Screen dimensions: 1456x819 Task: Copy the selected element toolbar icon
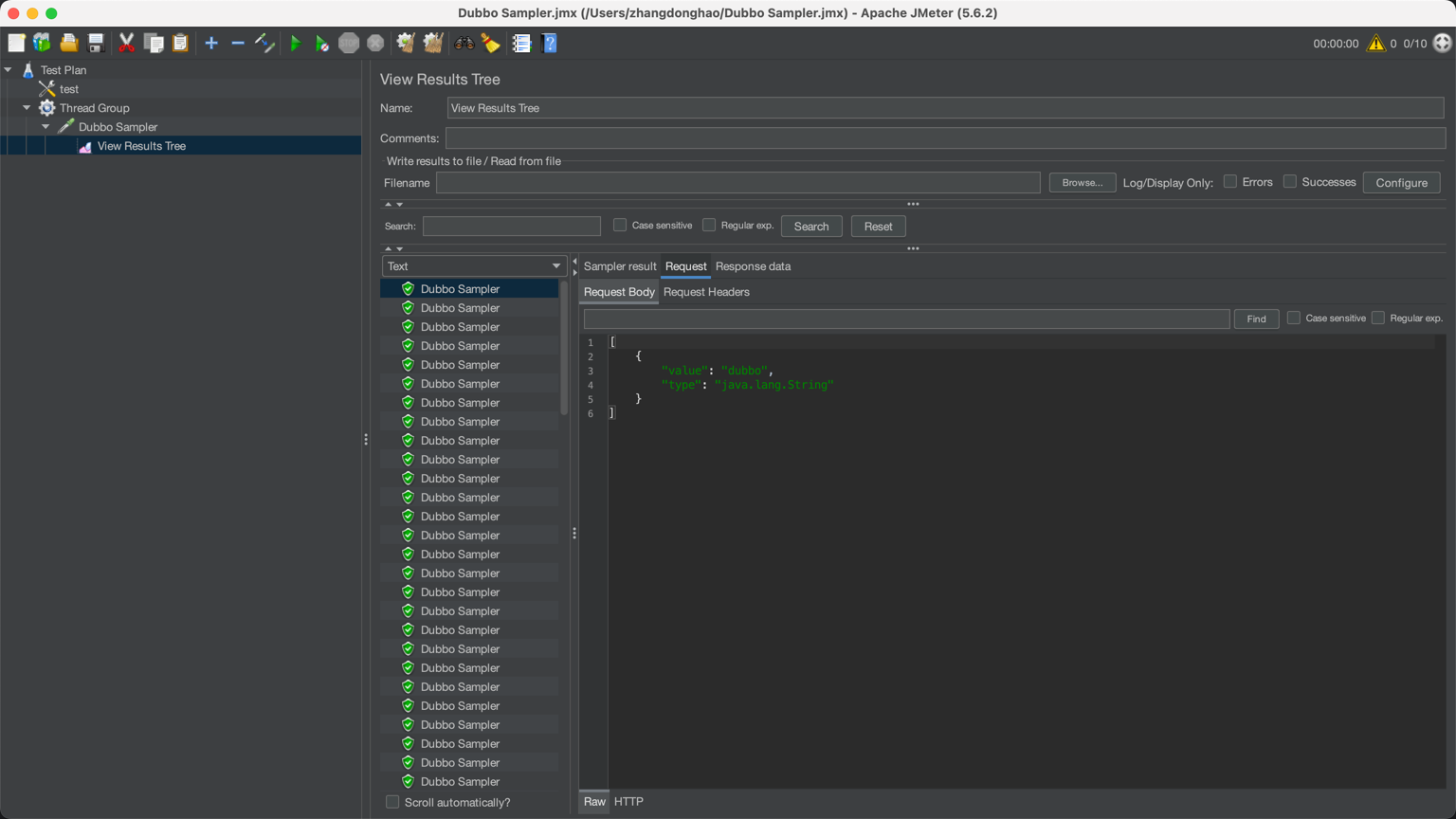click(x=154, y=43)
